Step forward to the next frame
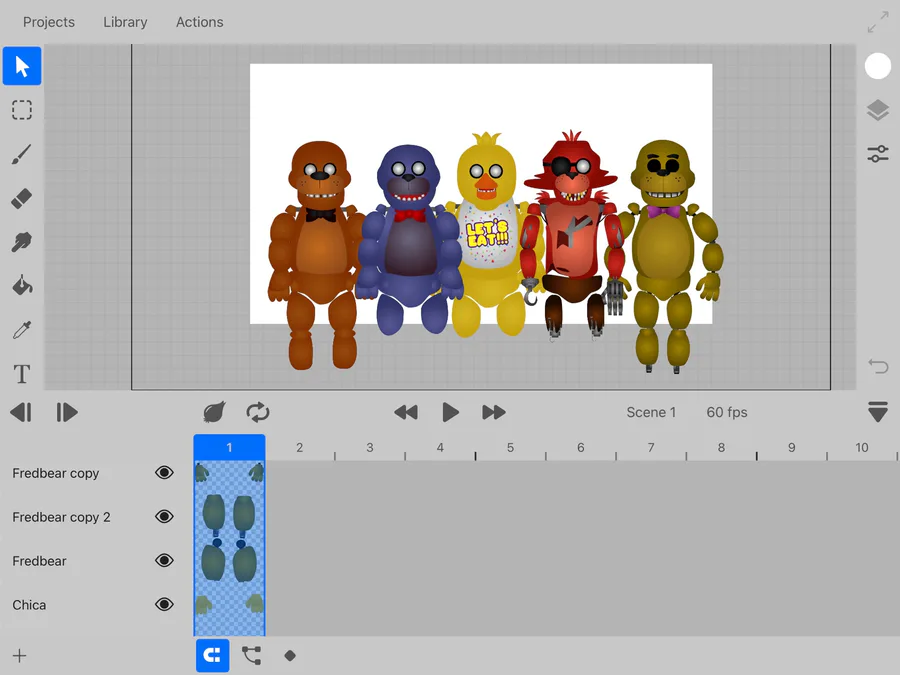The height and width of the screenshot is (675, 900). 67,412
